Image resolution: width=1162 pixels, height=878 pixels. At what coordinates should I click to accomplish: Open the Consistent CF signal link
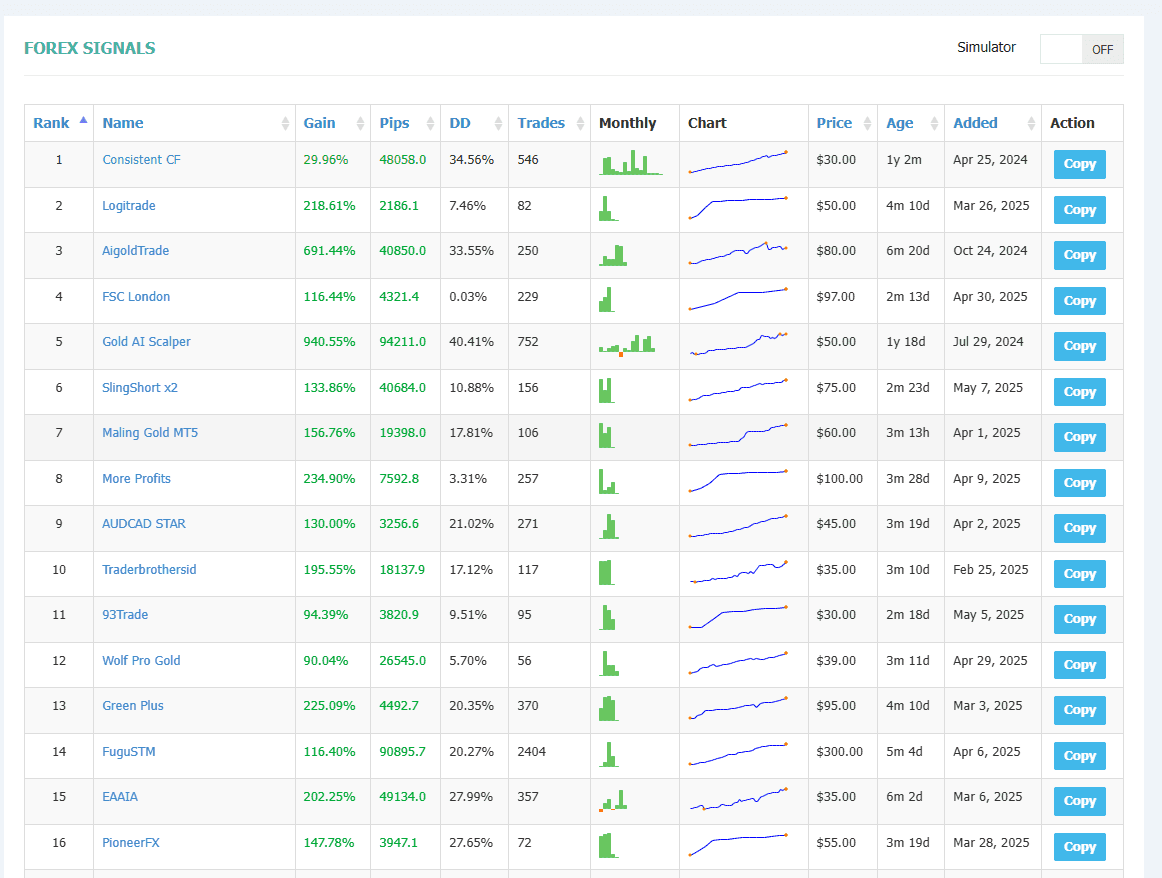(x=141, y=160)
